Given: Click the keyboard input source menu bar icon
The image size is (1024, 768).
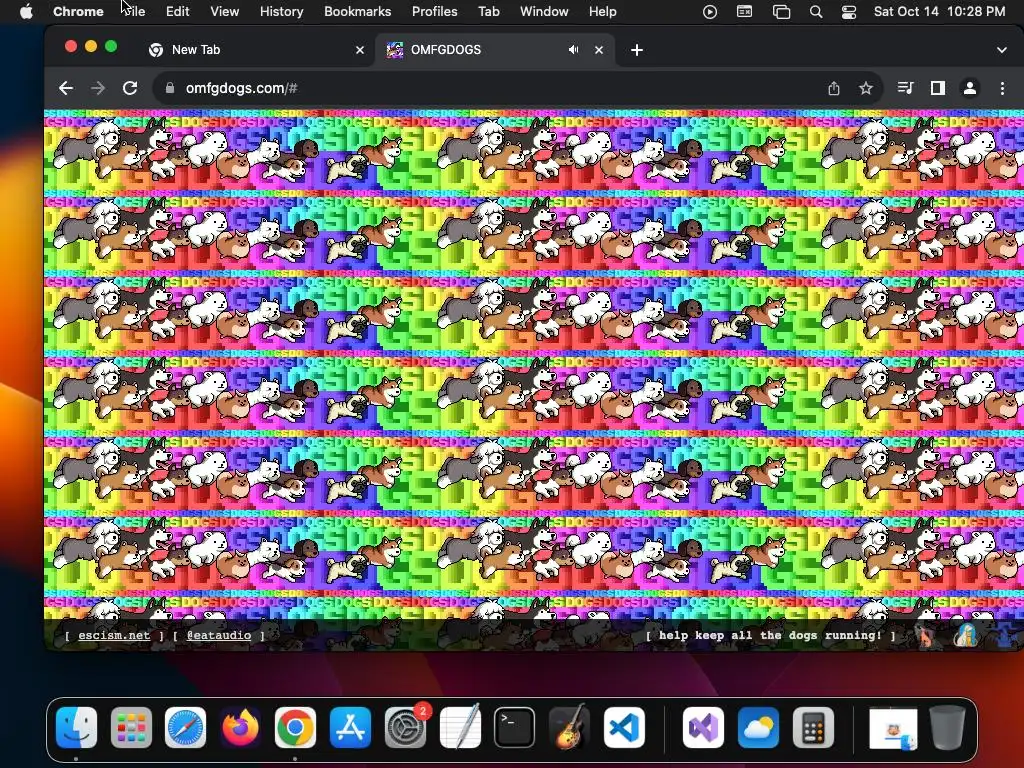Looking at the screenshot, I should point(744,12).
